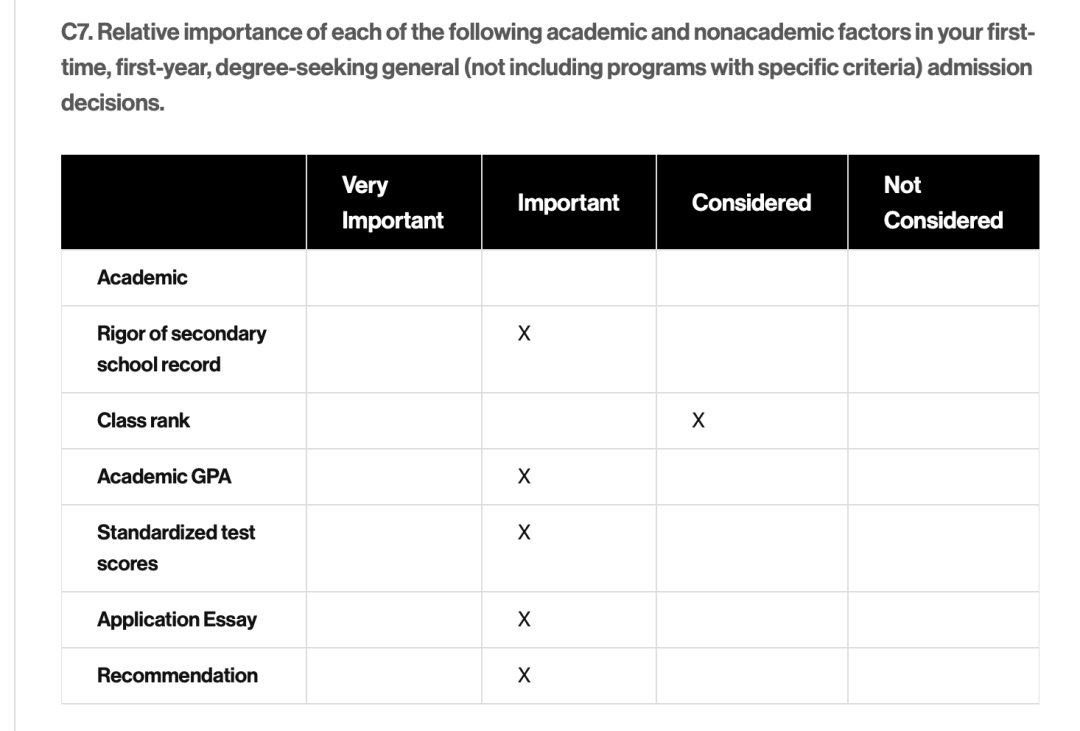Click the X mark for Rigor of secondary school record
Viewport: 1080px width, 731px height.
click(x=523, y=334)
